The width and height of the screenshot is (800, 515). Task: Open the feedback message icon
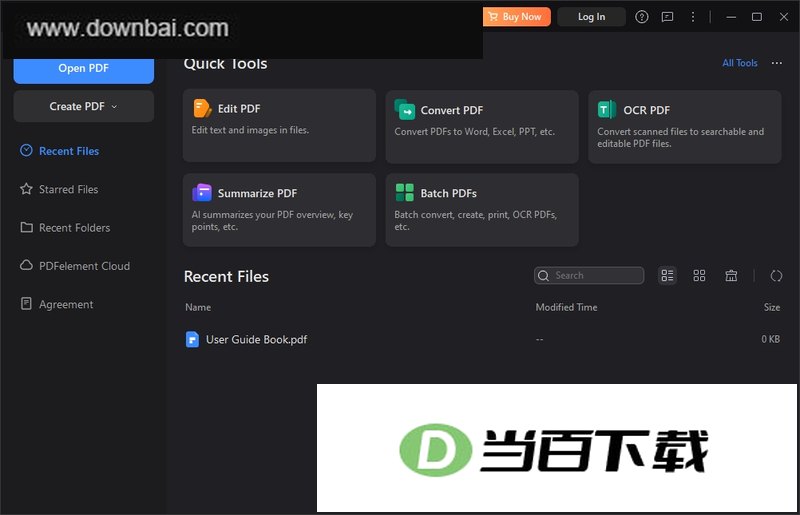[x=667, y=17]
